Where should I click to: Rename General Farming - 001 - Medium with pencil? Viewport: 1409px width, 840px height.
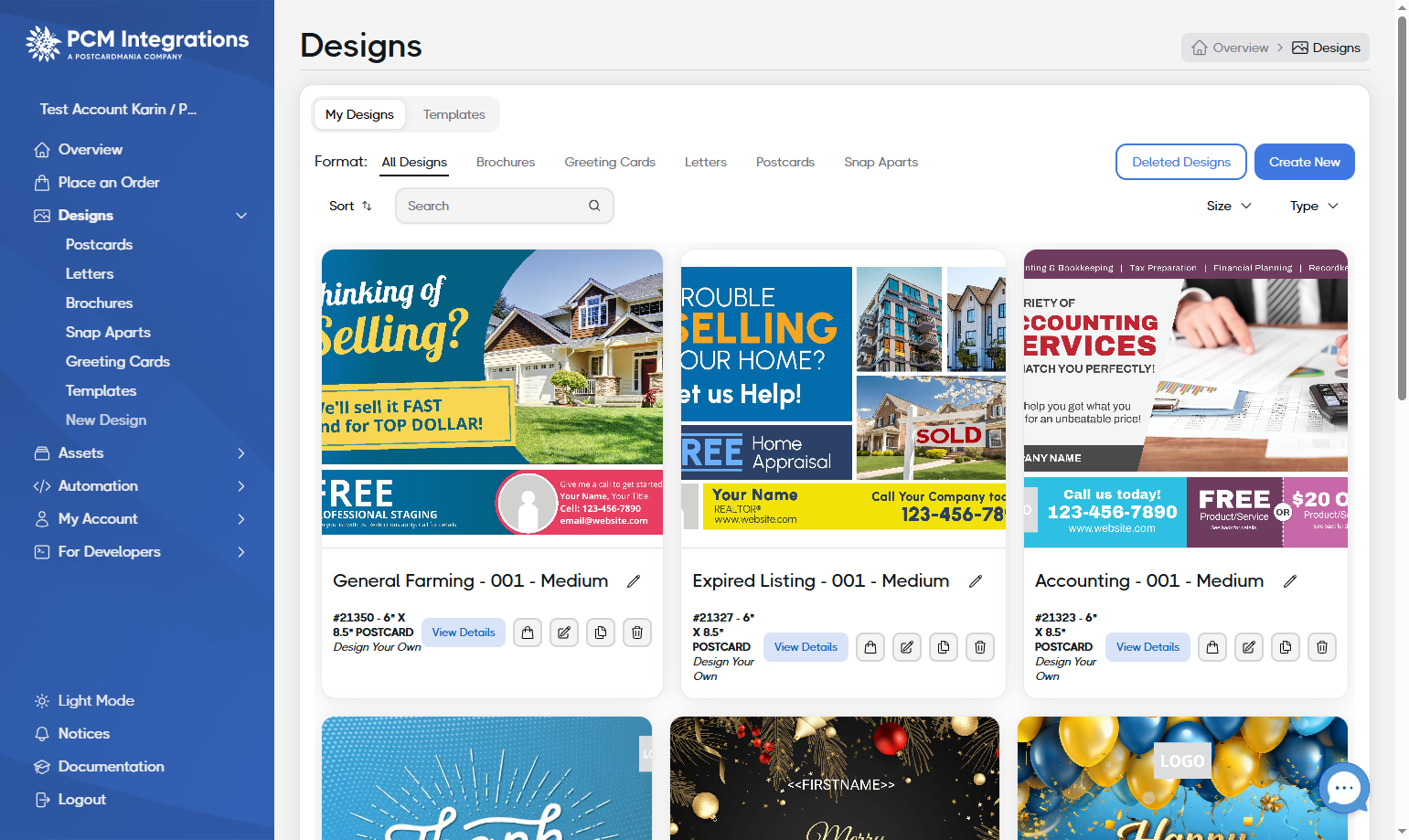[x=634, y=581]
